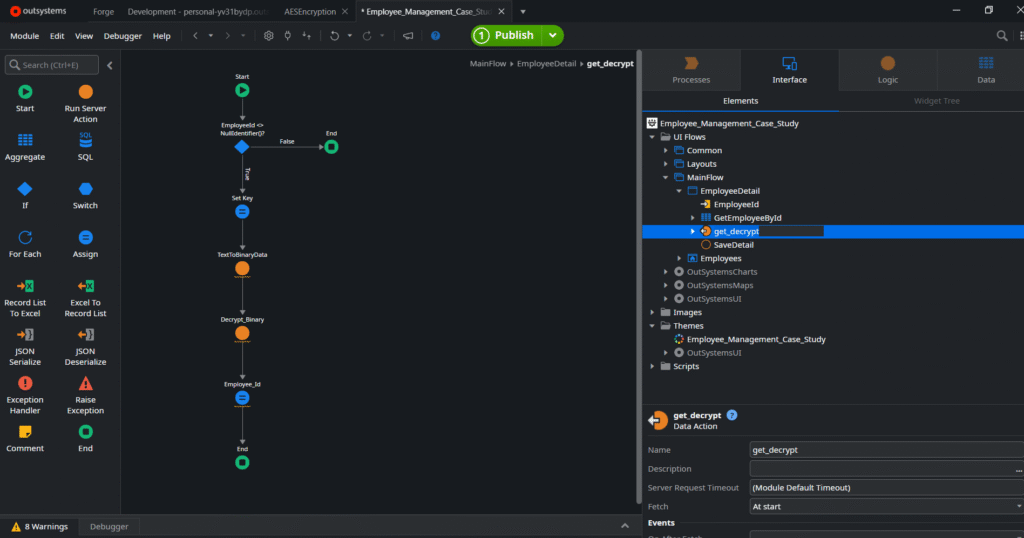The height and width of the screenshot is (538, 1024).
Task: Select the Employees screen in tree
Action: tap(720, 259)
